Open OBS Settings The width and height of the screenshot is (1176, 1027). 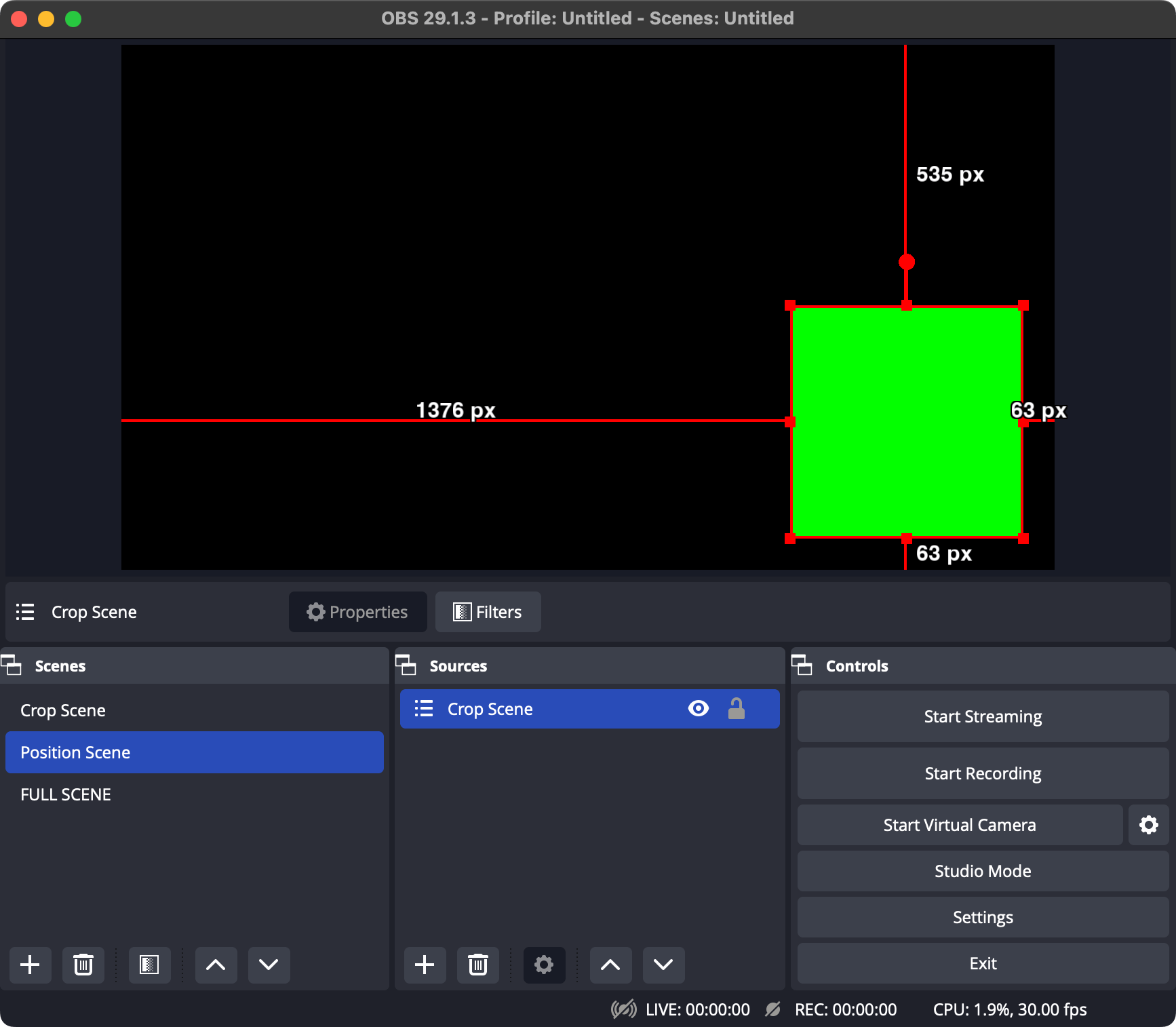(x=982, y=916)
